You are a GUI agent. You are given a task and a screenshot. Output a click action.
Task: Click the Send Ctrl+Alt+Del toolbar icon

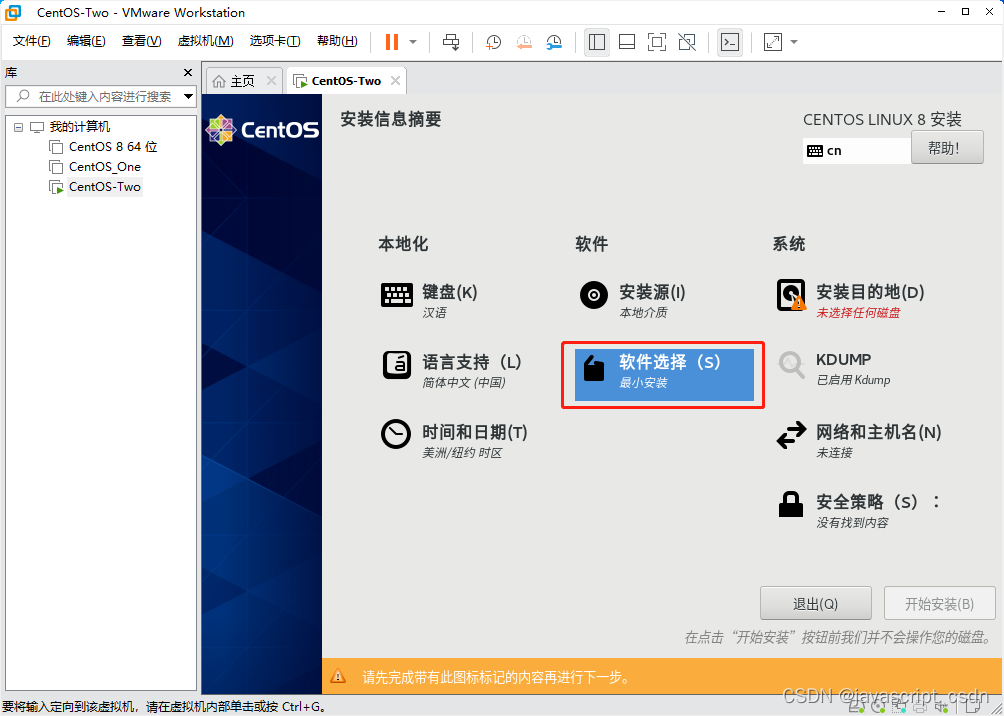451,42
